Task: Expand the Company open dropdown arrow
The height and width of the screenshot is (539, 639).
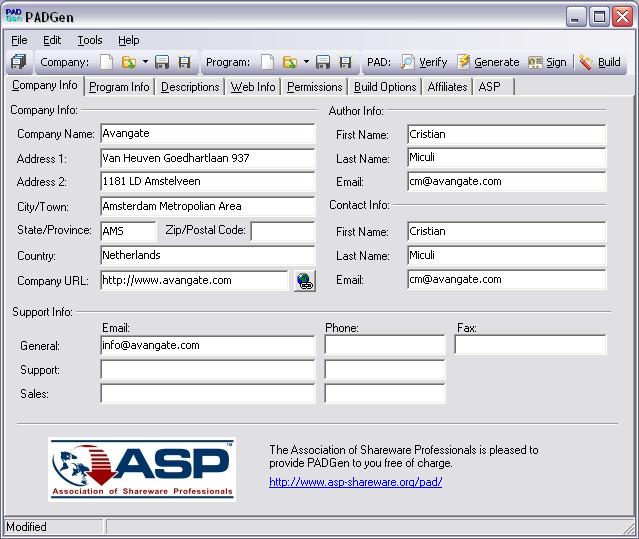Action: 145,62
